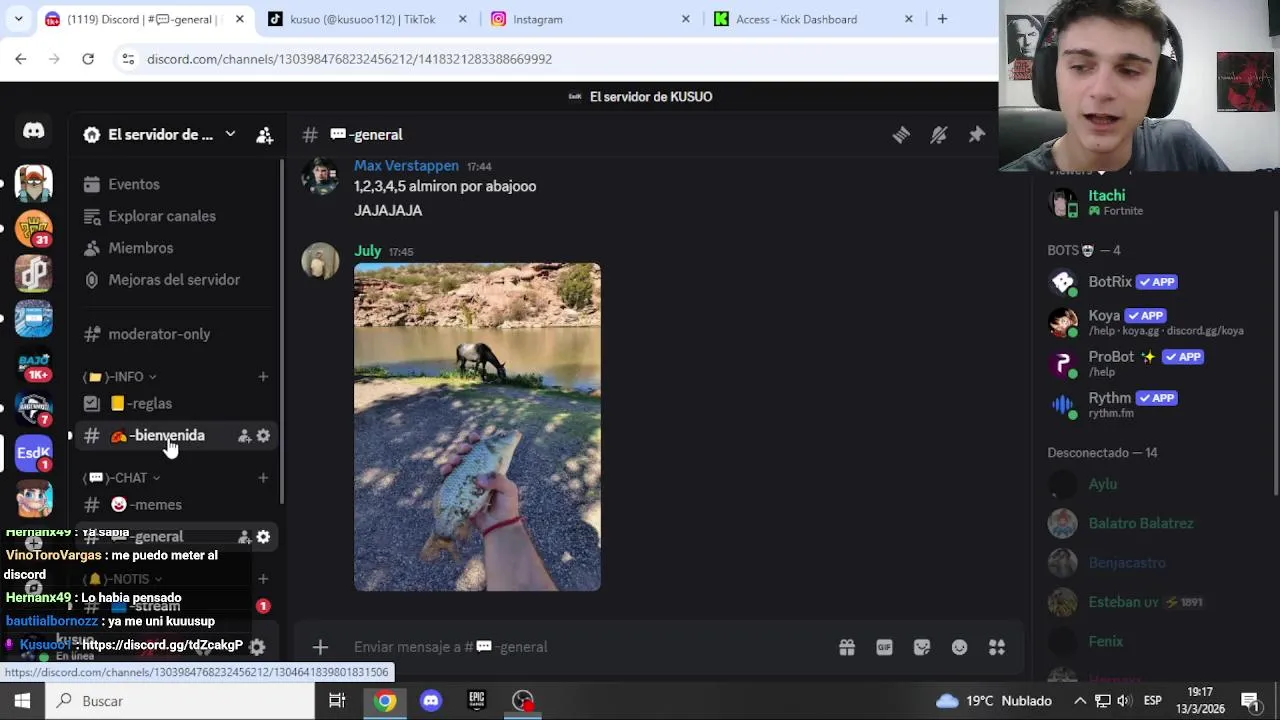
Task: Click the invite people icon beside server name
Action: (265, 135)
